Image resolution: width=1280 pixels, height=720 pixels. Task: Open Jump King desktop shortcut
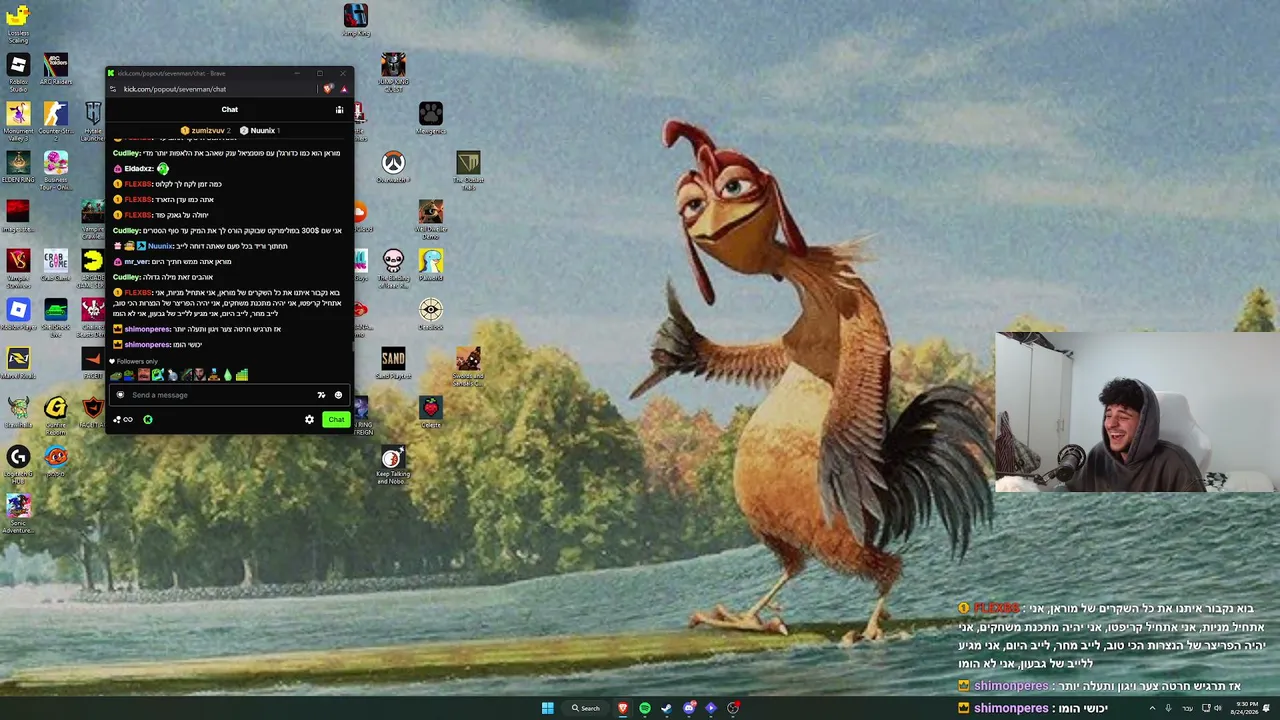click(356, 20)
